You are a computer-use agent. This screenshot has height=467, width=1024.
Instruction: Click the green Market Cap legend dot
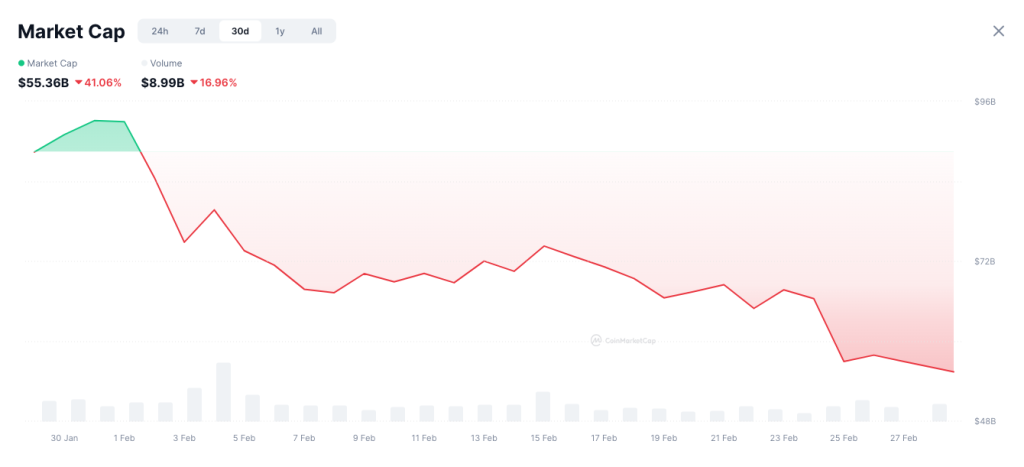(x=22, y=63)
